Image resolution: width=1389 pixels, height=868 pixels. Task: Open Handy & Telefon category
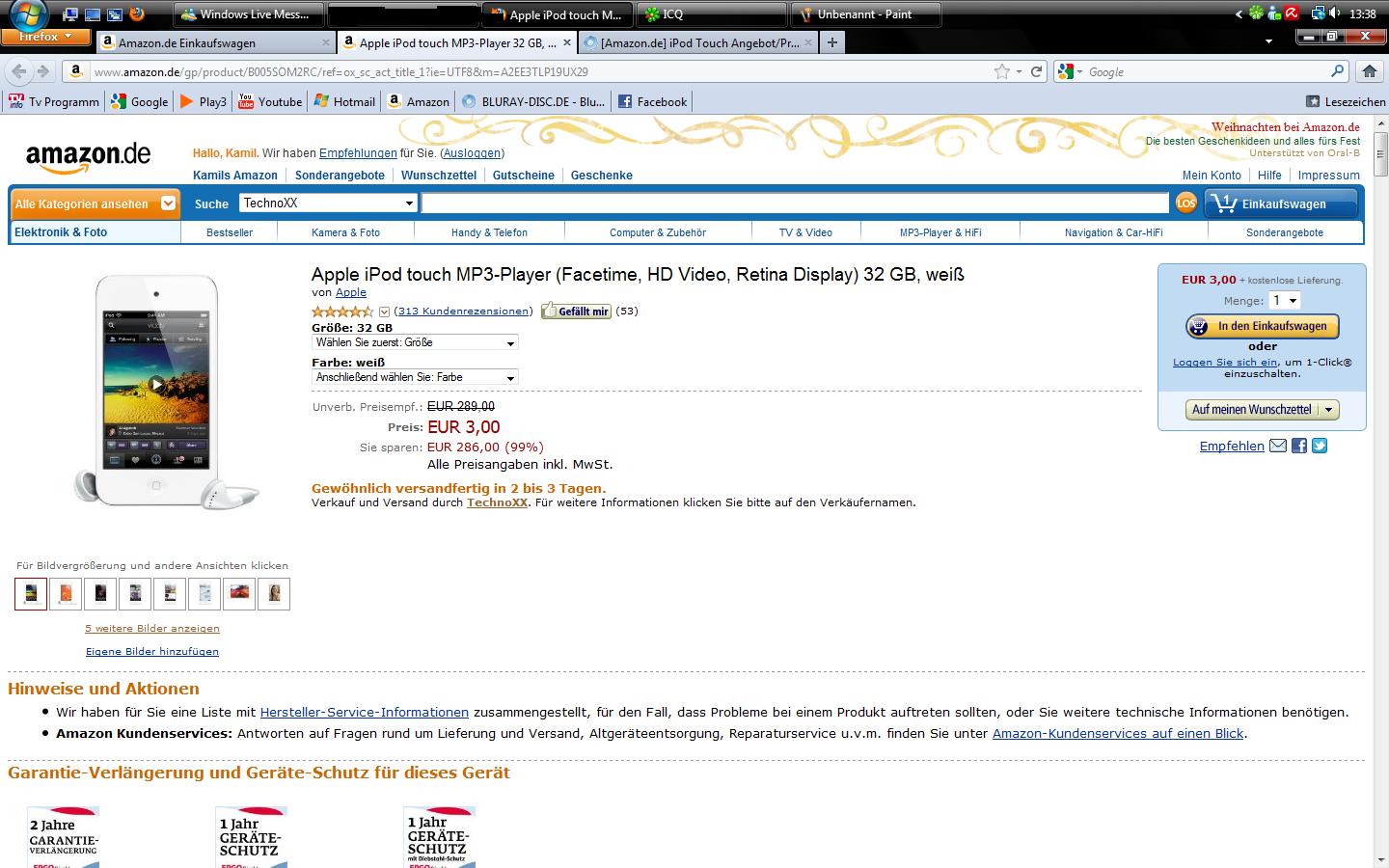pos(489,232)
